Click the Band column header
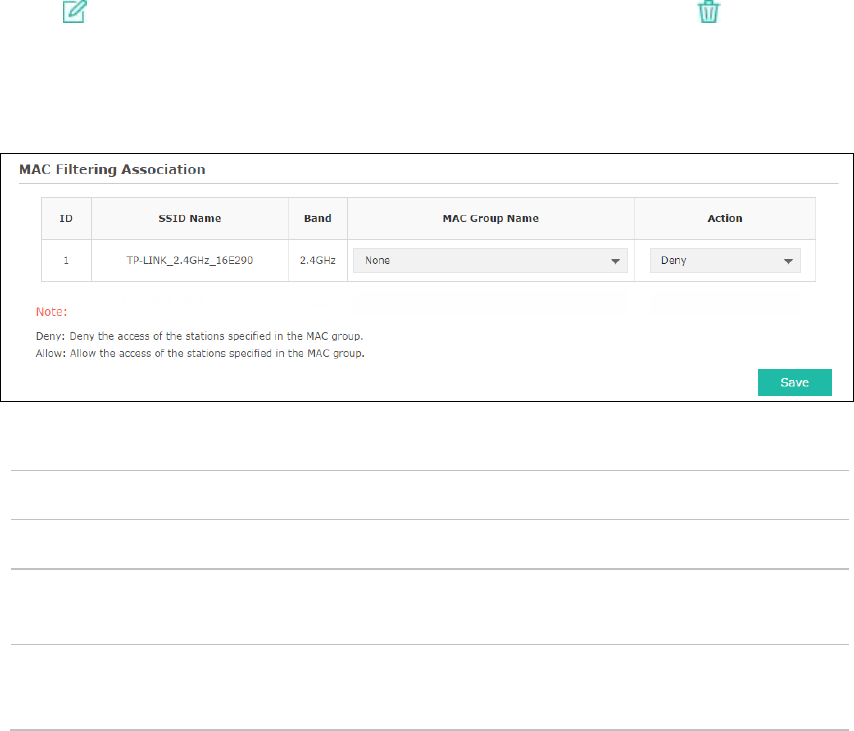Viewport: 854px width, 731px height. pos(318,218)
